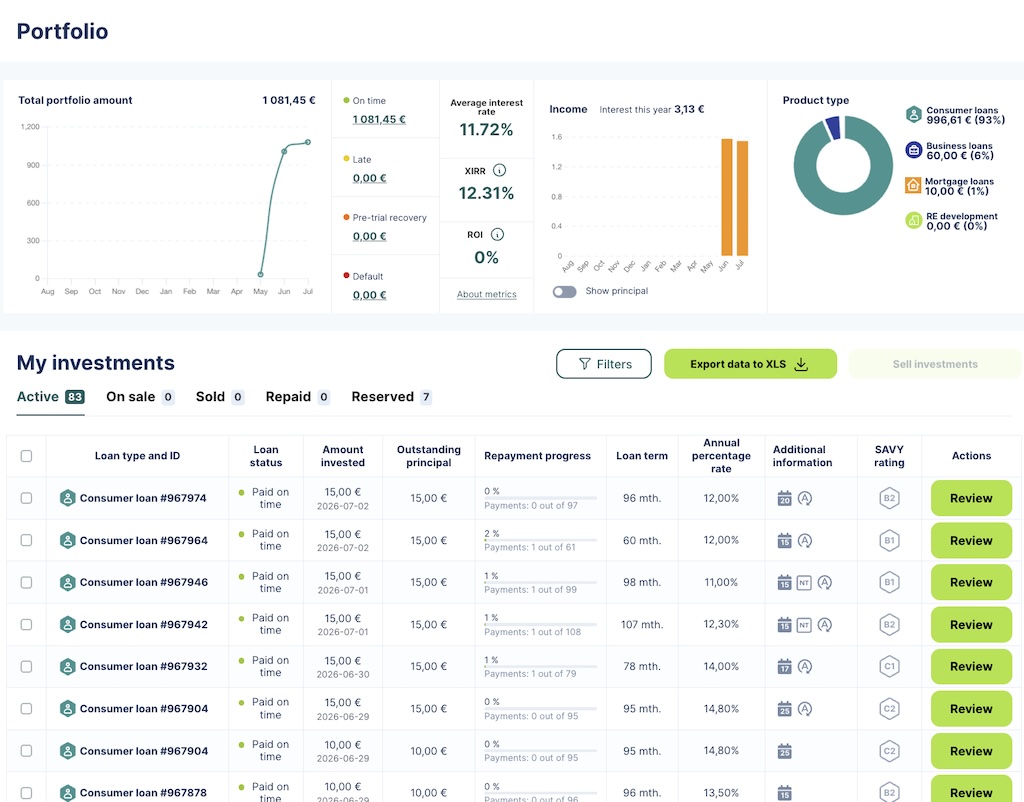Click the C1 rating hexagon for loan #967932
Viewport: 1024px width, 802px height.
click(x=889, y=667)
